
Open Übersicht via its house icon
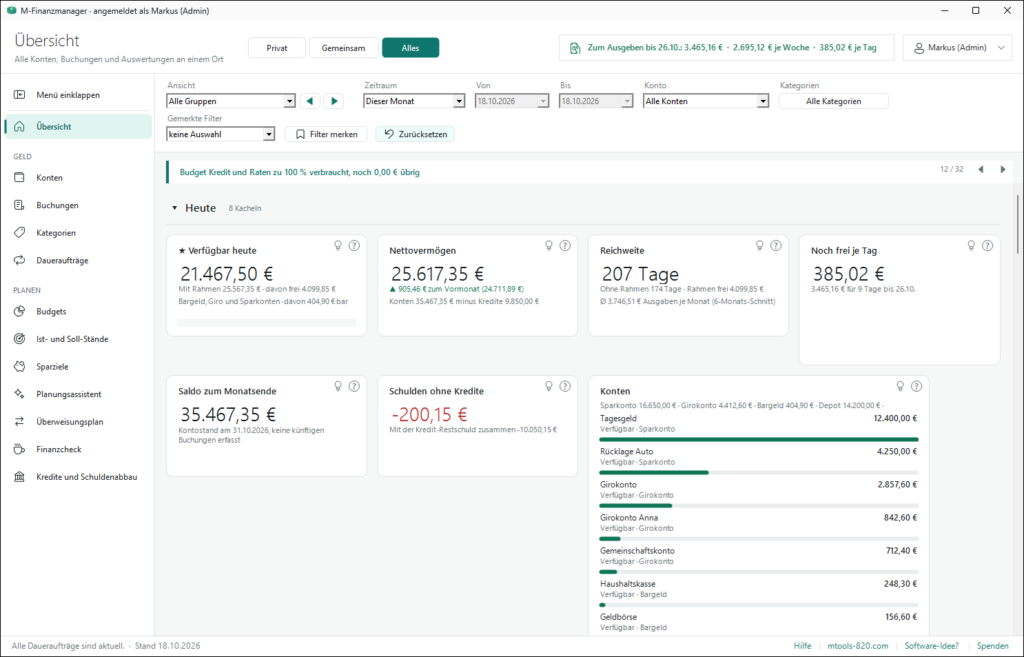coord(20,127)
